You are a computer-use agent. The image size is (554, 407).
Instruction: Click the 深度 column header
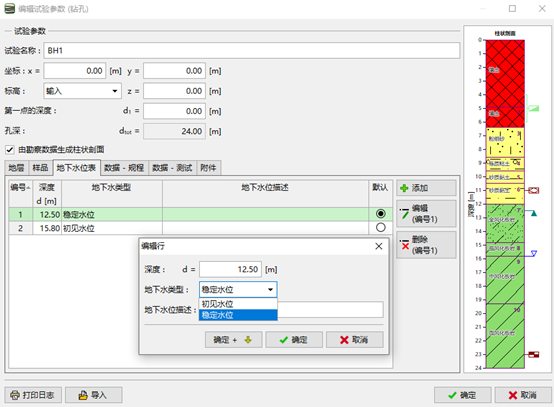47,194
